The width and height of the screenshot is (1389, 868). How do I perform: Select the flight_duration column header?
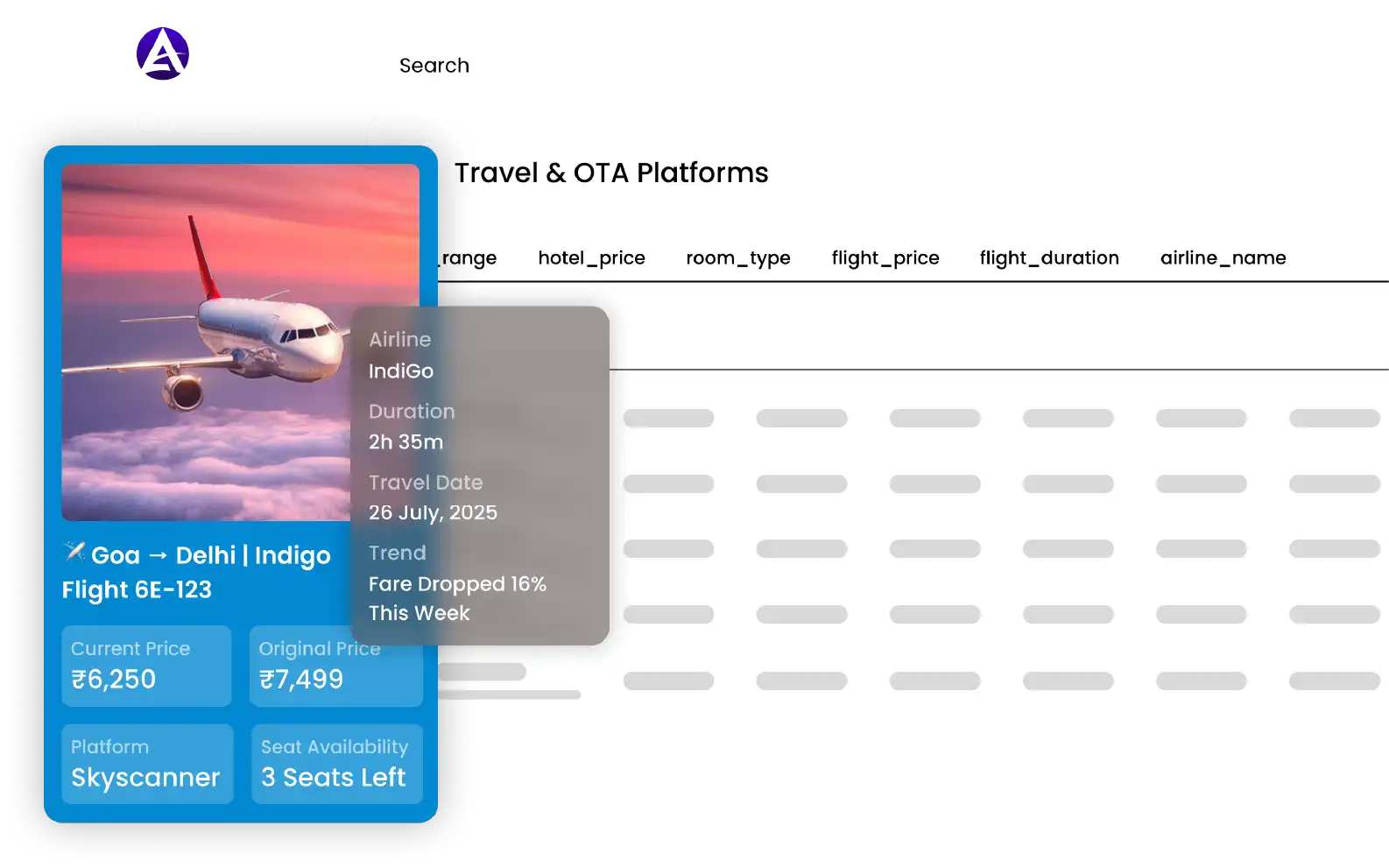(x=1048, y=258)
